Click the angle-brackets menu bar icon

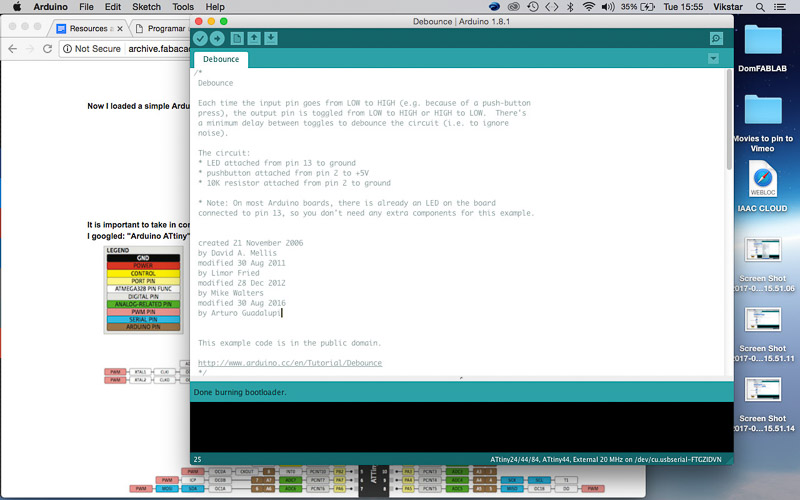tap(552, 7)
